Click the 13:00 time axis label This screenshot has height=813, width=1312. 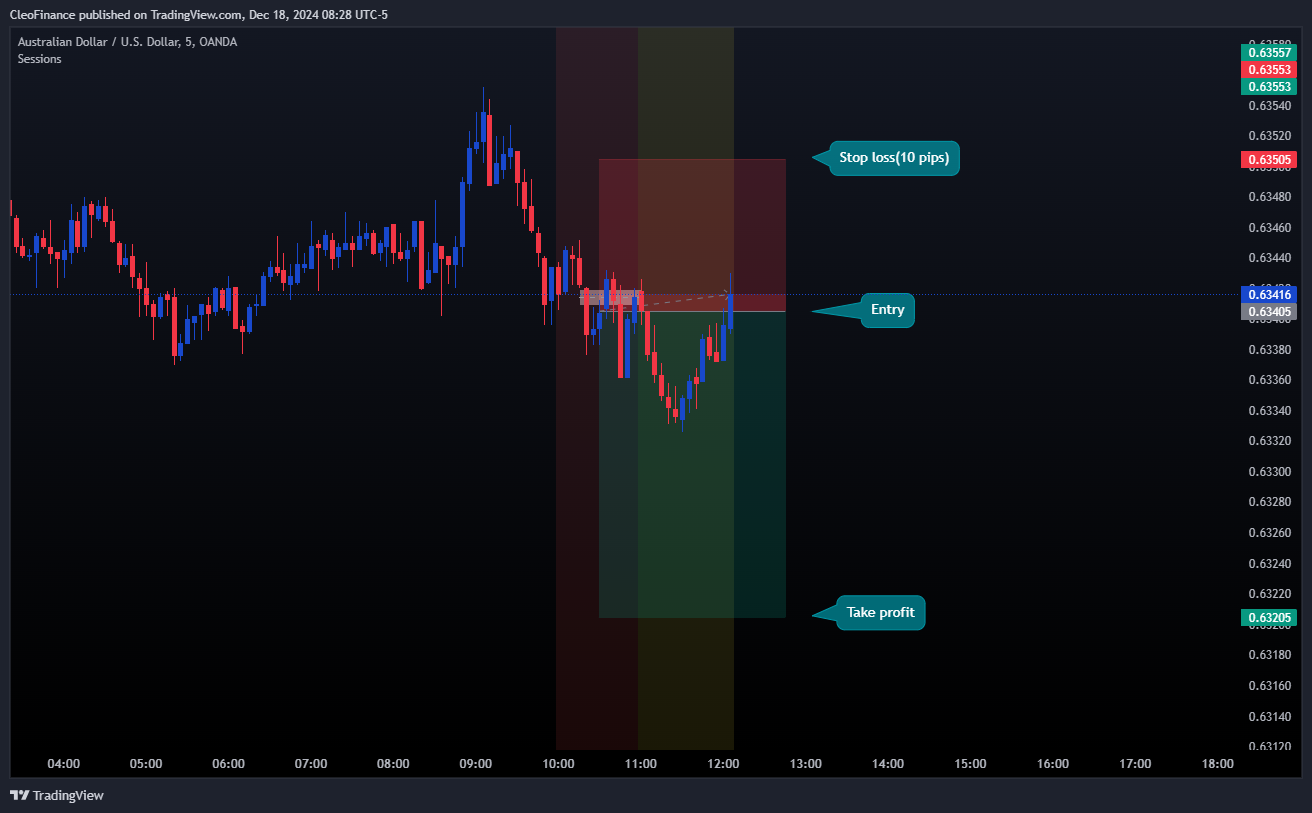pyautogui.click(x=806, y=764)
